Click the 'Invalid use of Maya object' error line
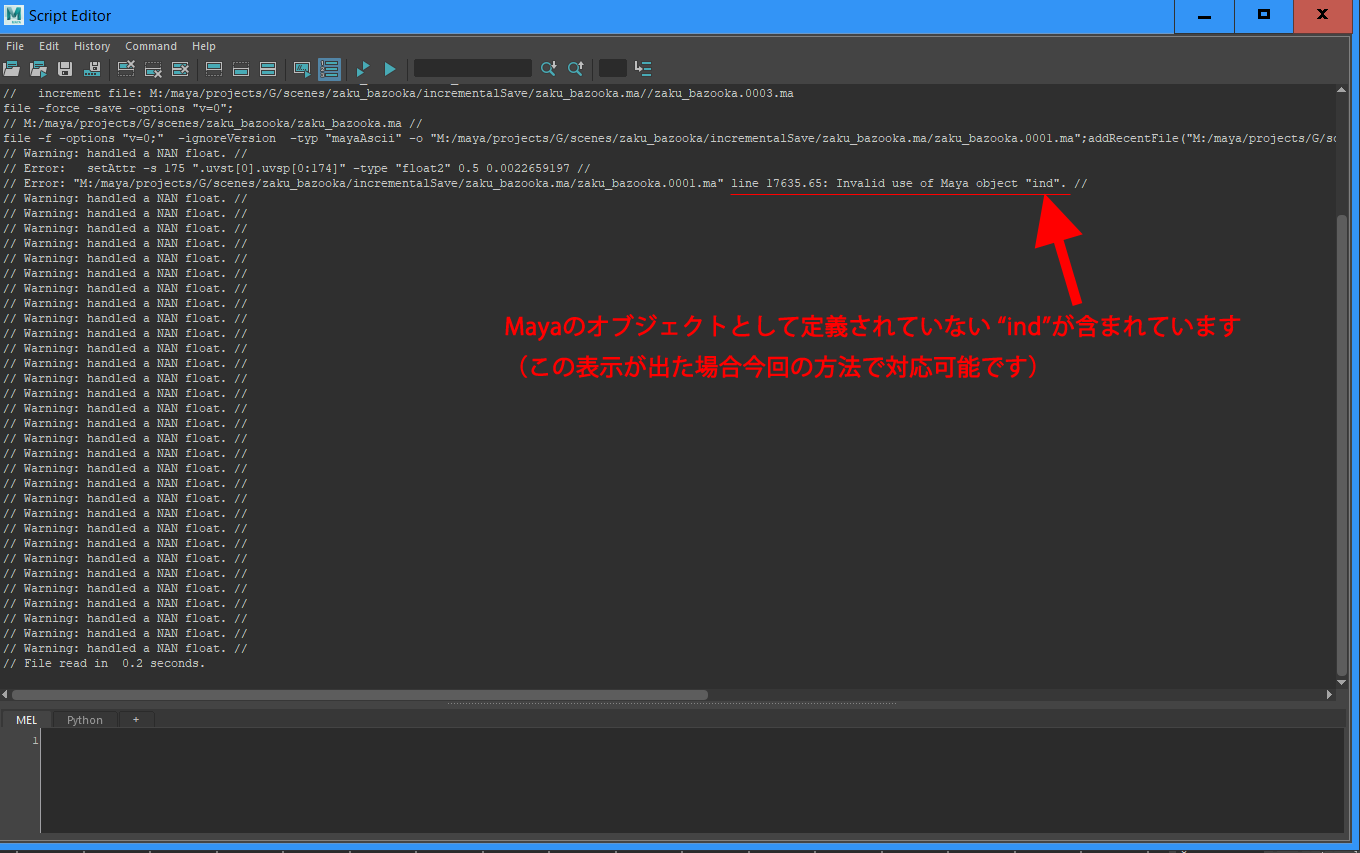 coord(545,183)
